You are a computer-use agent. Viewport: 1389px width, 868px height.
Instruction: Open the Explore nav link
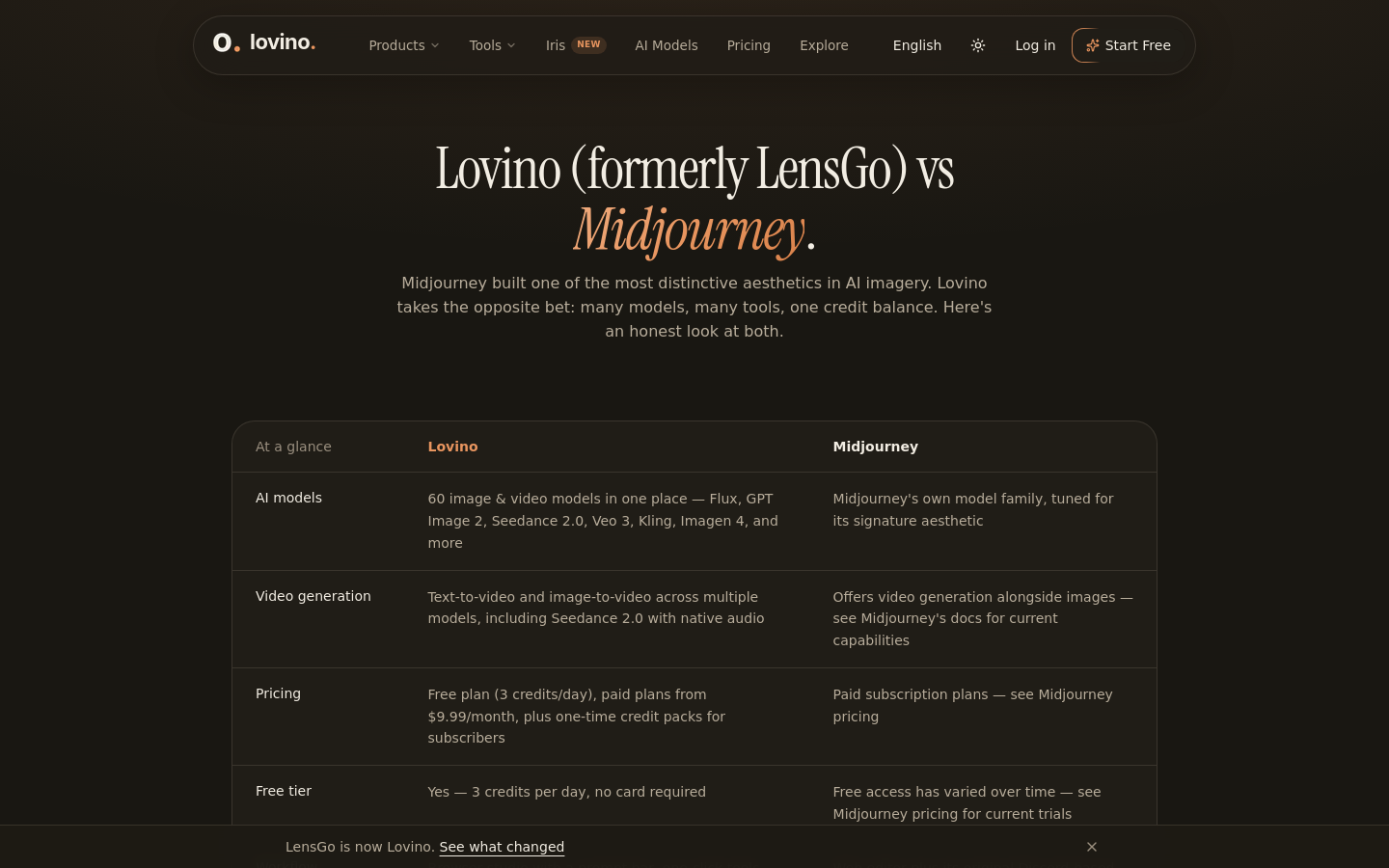[824, 45]
